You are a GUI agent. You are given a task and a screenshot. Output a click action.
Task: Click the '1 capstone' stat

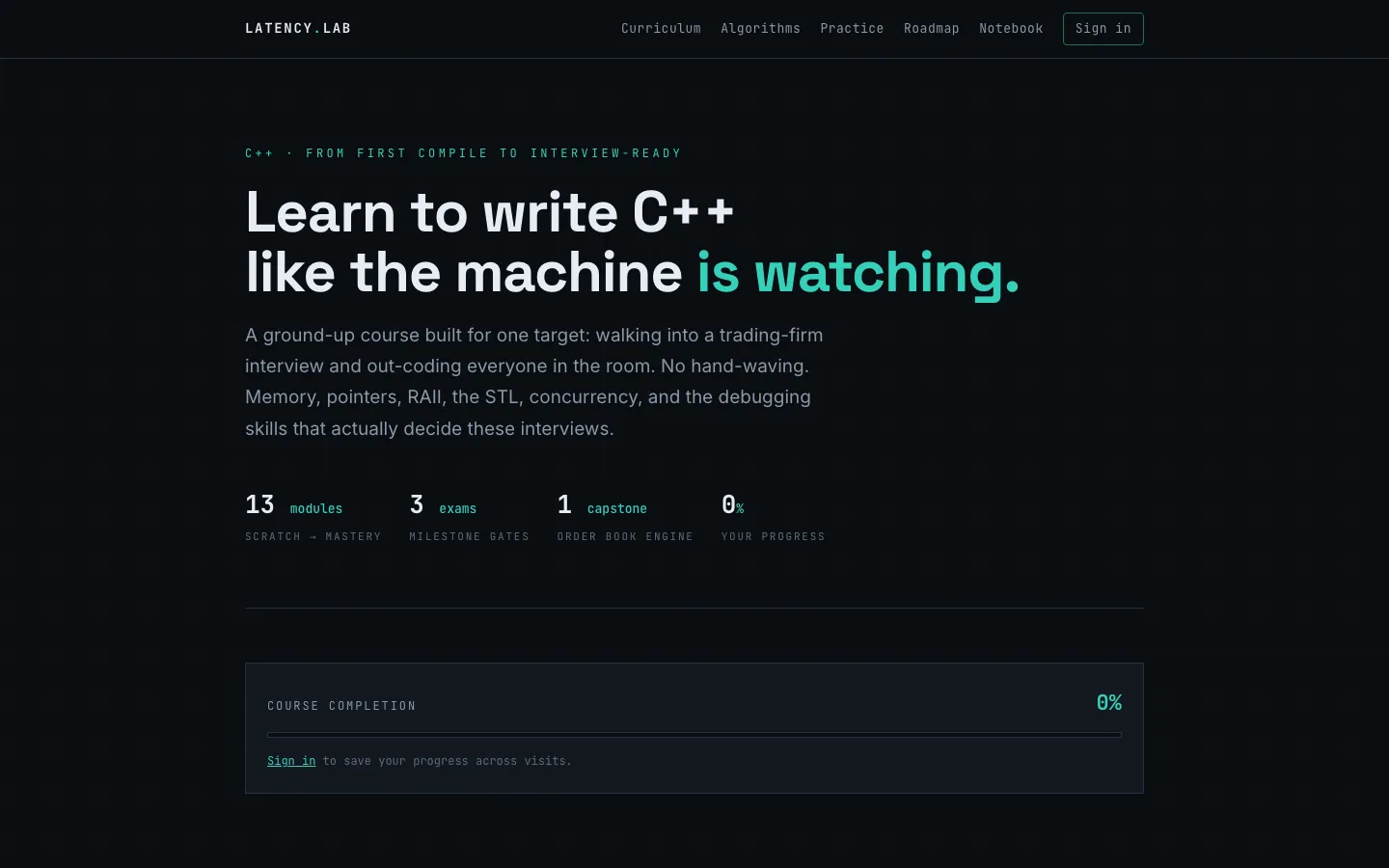pyautogui.click(x=602, y=505)
